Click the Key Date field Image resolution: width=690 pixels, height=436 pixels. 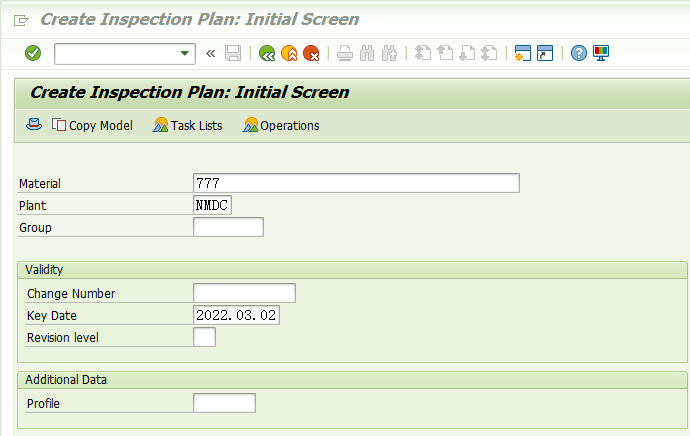[x=236, y=315]
